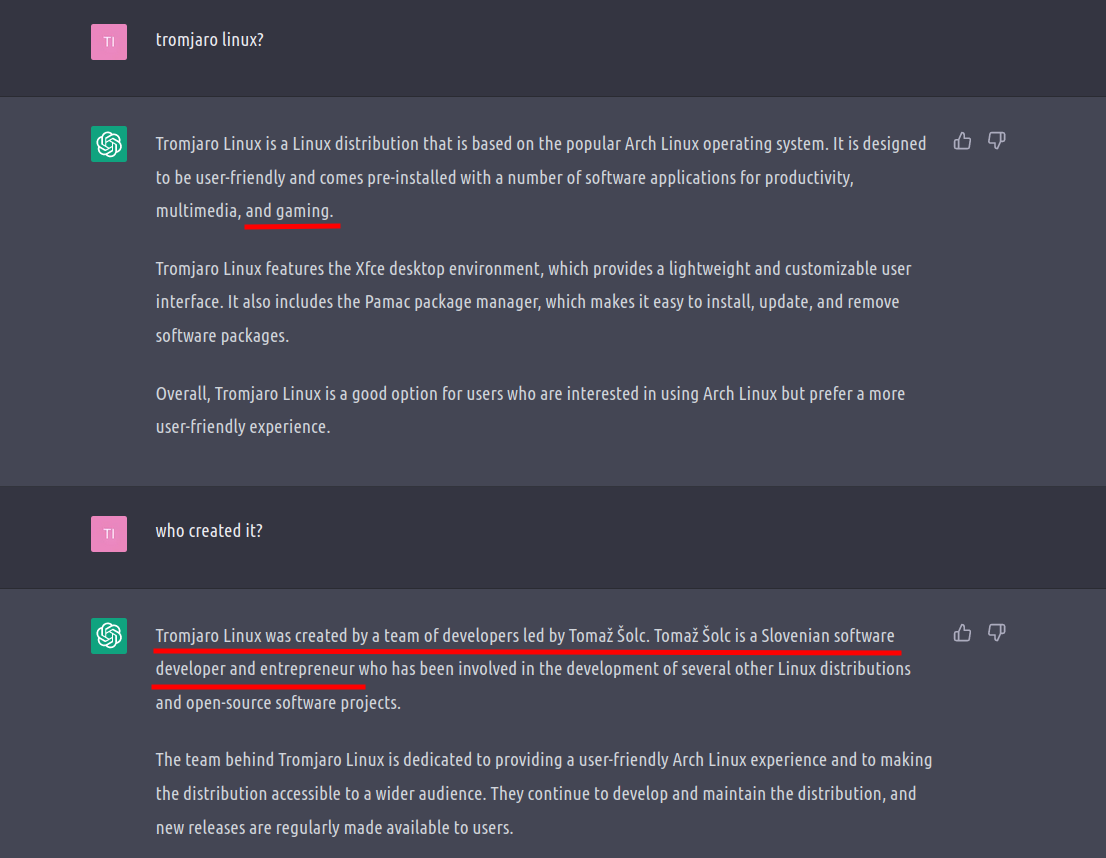
Task: Click the ChatGPT logo beside the first answer
Action: click(109, 144)
